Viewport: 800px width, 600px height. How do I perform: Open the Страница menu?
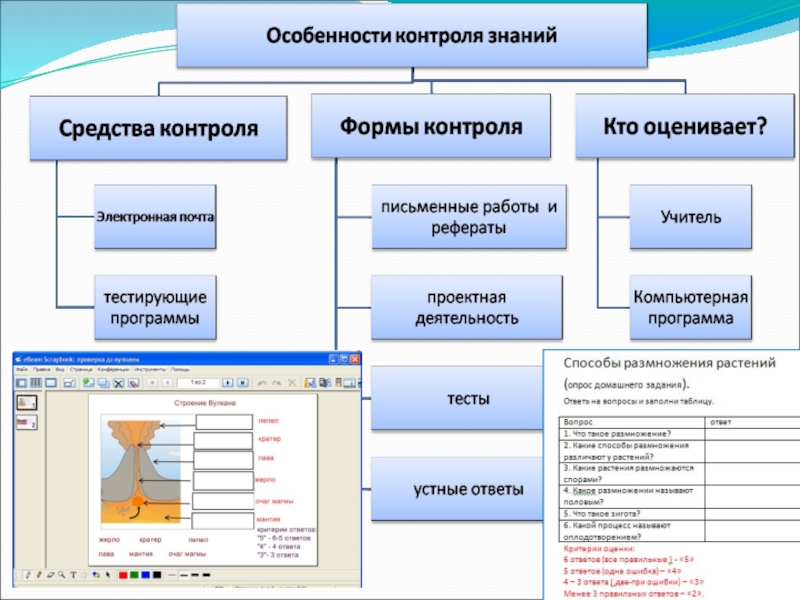click(x=81, y=369)
